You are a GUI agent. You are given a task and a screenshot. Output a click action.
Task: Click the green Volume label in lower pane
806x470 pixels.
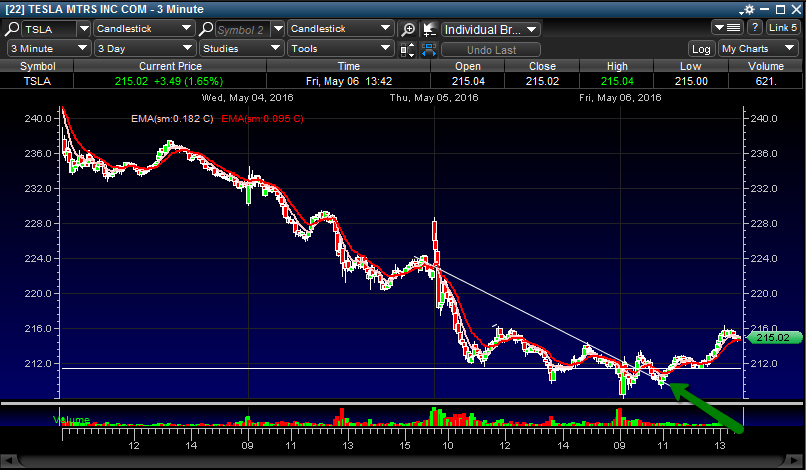[x=71, y=420]
